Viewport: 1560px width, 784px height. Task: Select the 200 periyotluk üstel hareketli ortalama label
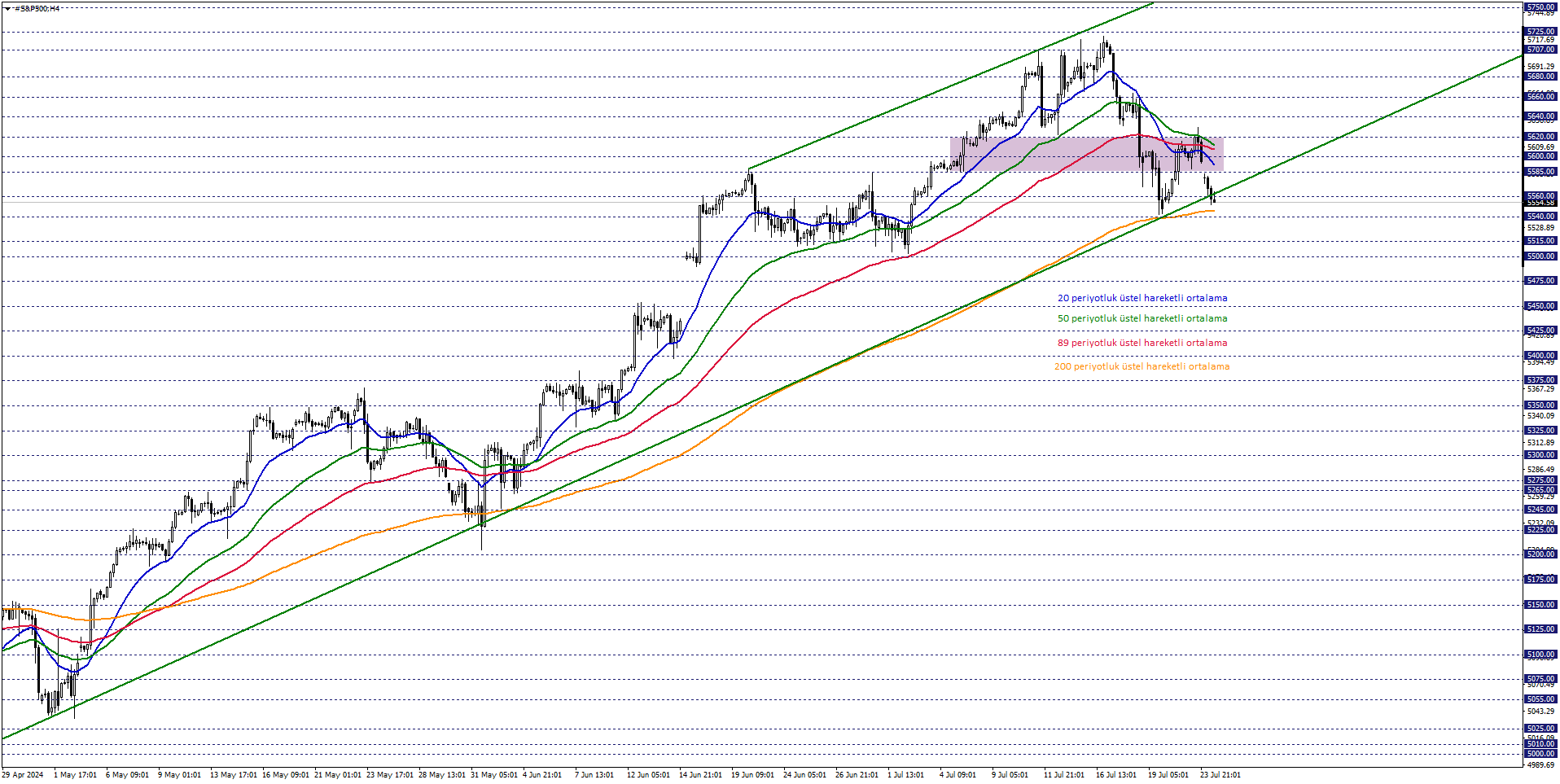[x=1142, y=367]
